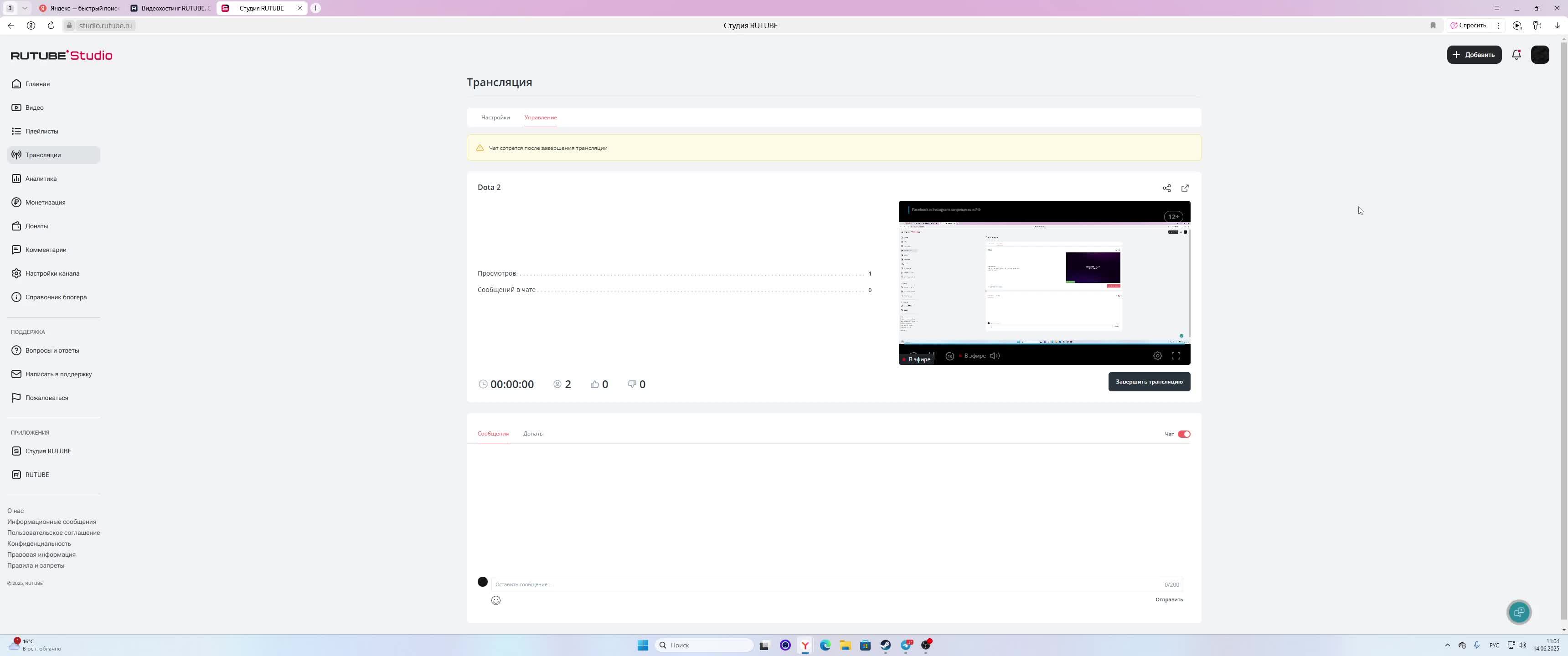Open the Видео section in sidebar
The image size is (1568, 656).
tap(54, 108)
